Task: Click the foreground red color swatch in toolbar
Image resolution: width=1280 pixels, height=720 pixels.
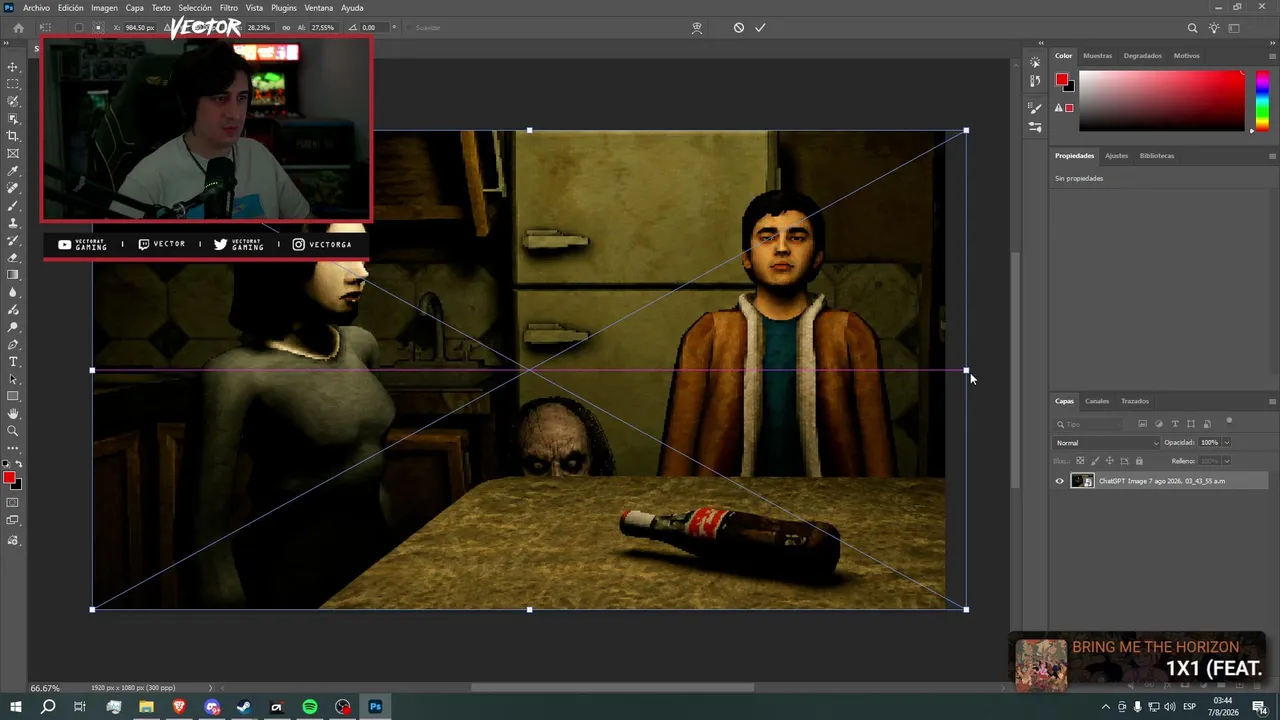Action: click(9, 478)
